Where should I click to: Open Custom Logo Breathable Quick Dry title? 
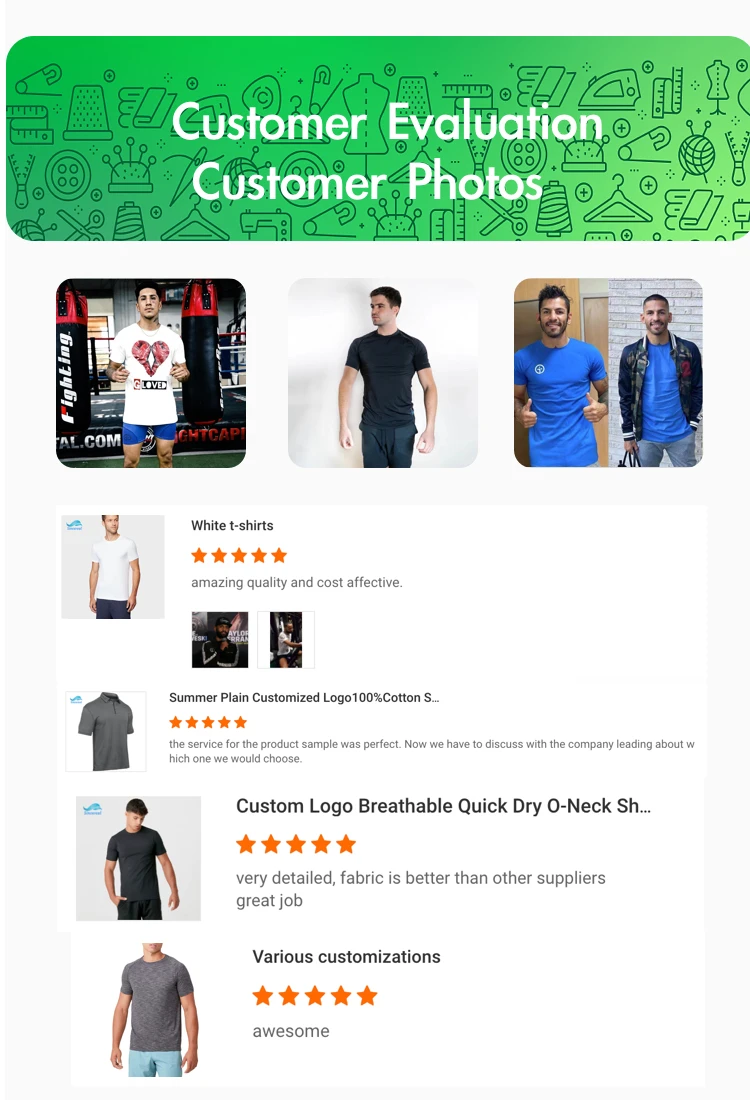[x=443, y=806]
